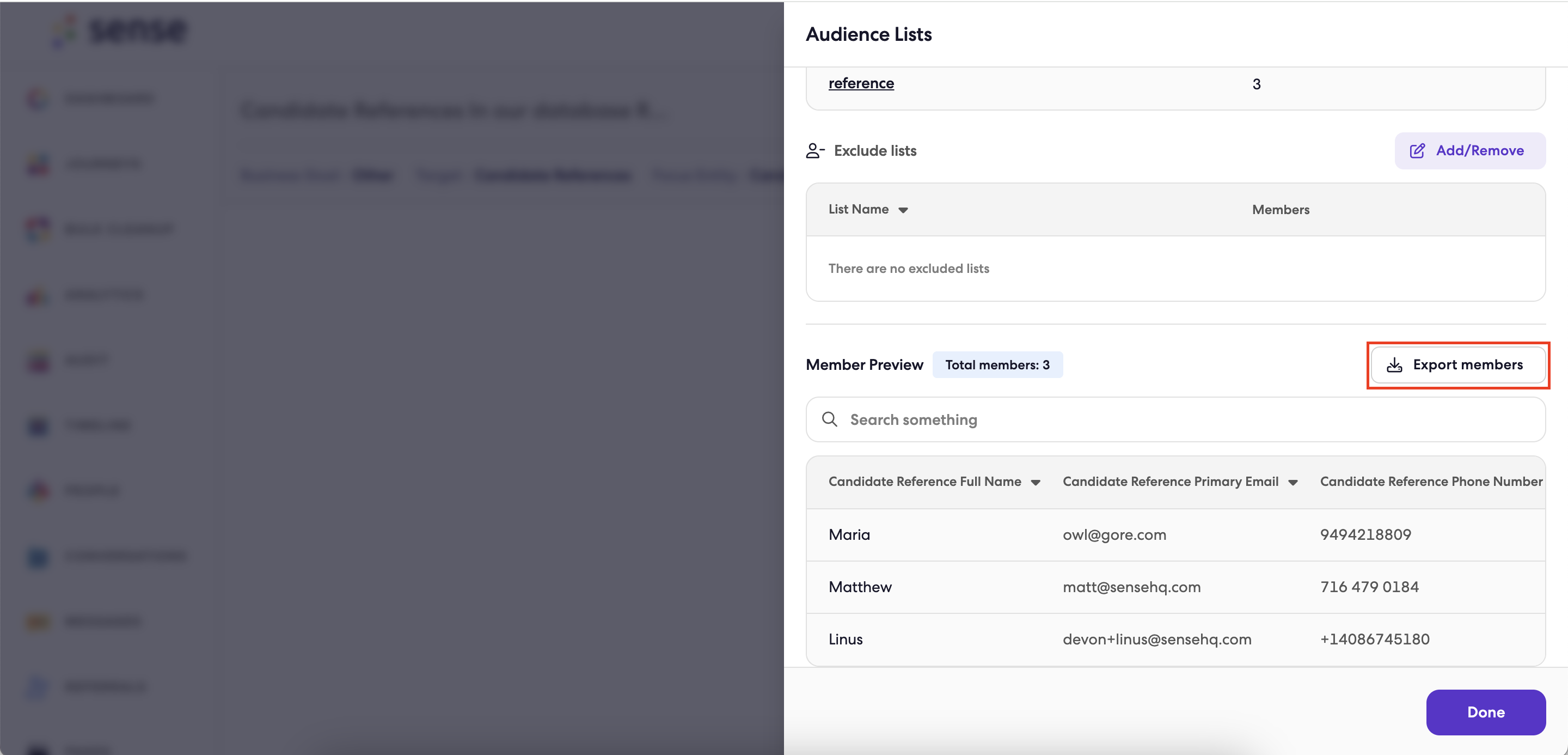Click the magnifying glass search icon
Viewport: 1568px width, 755px height.
(829, 419)
